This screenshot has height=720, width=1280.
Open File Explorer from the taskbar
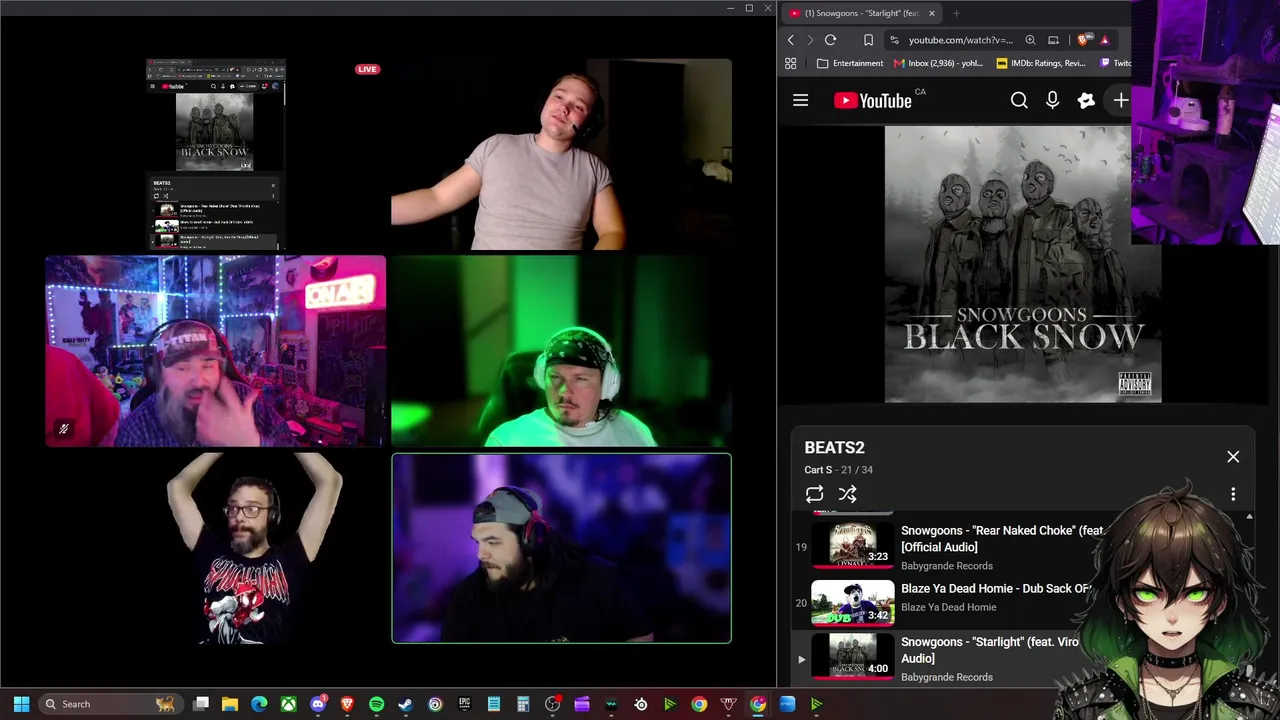tap(230, 704)
